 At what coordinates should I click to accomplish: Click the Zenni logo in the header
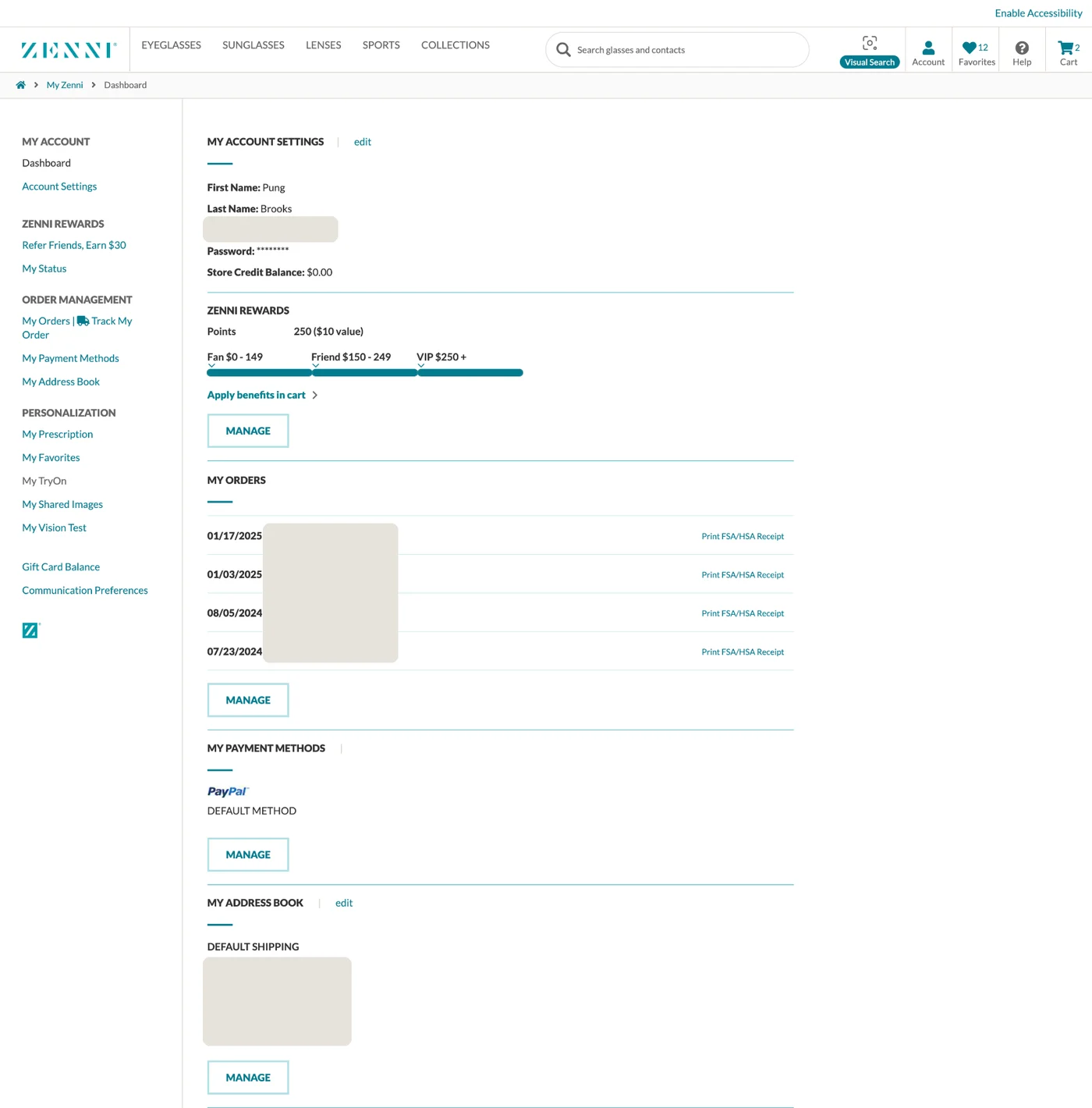69,50
